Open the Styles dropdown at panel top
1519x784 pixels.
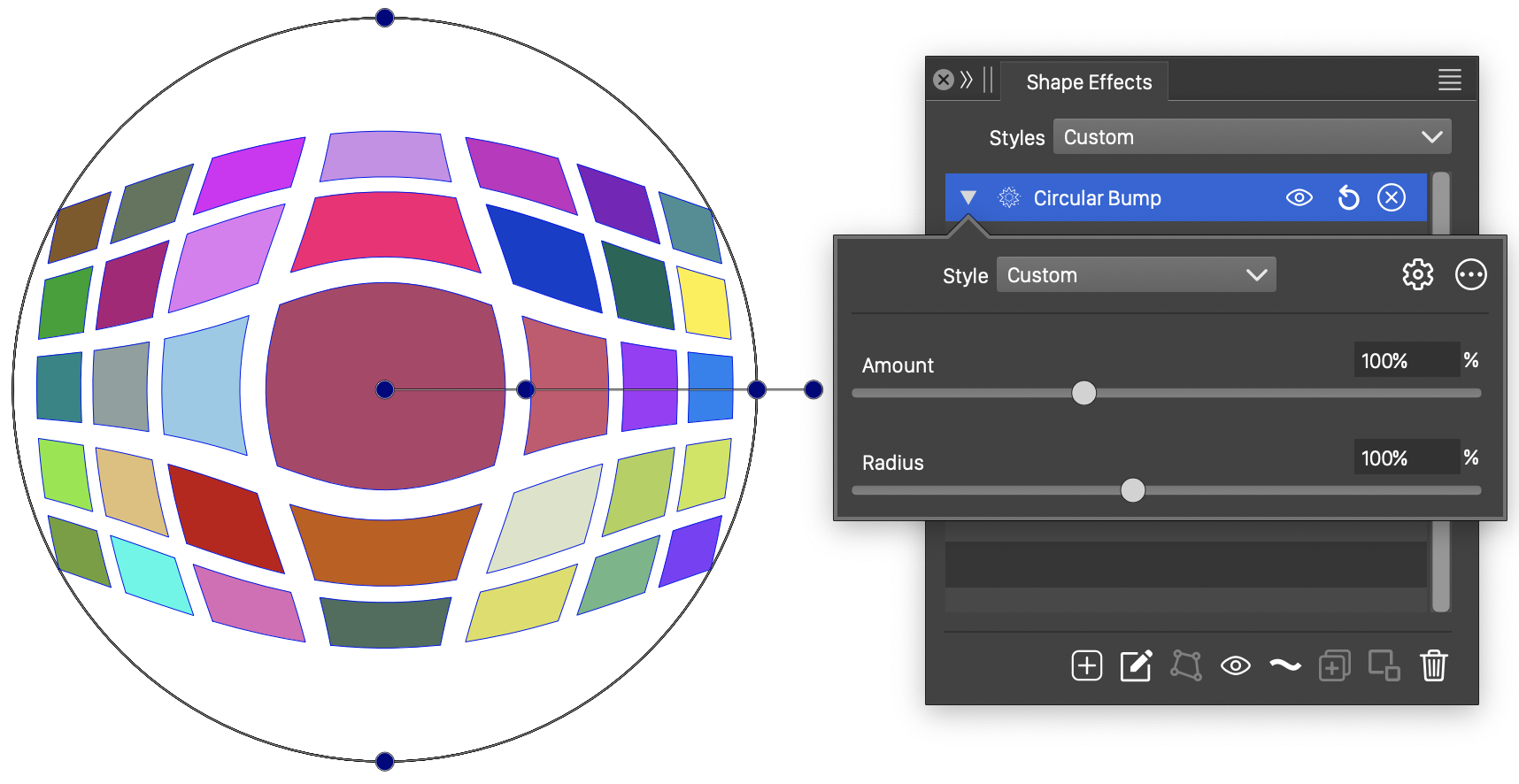tap(1252, 137)
